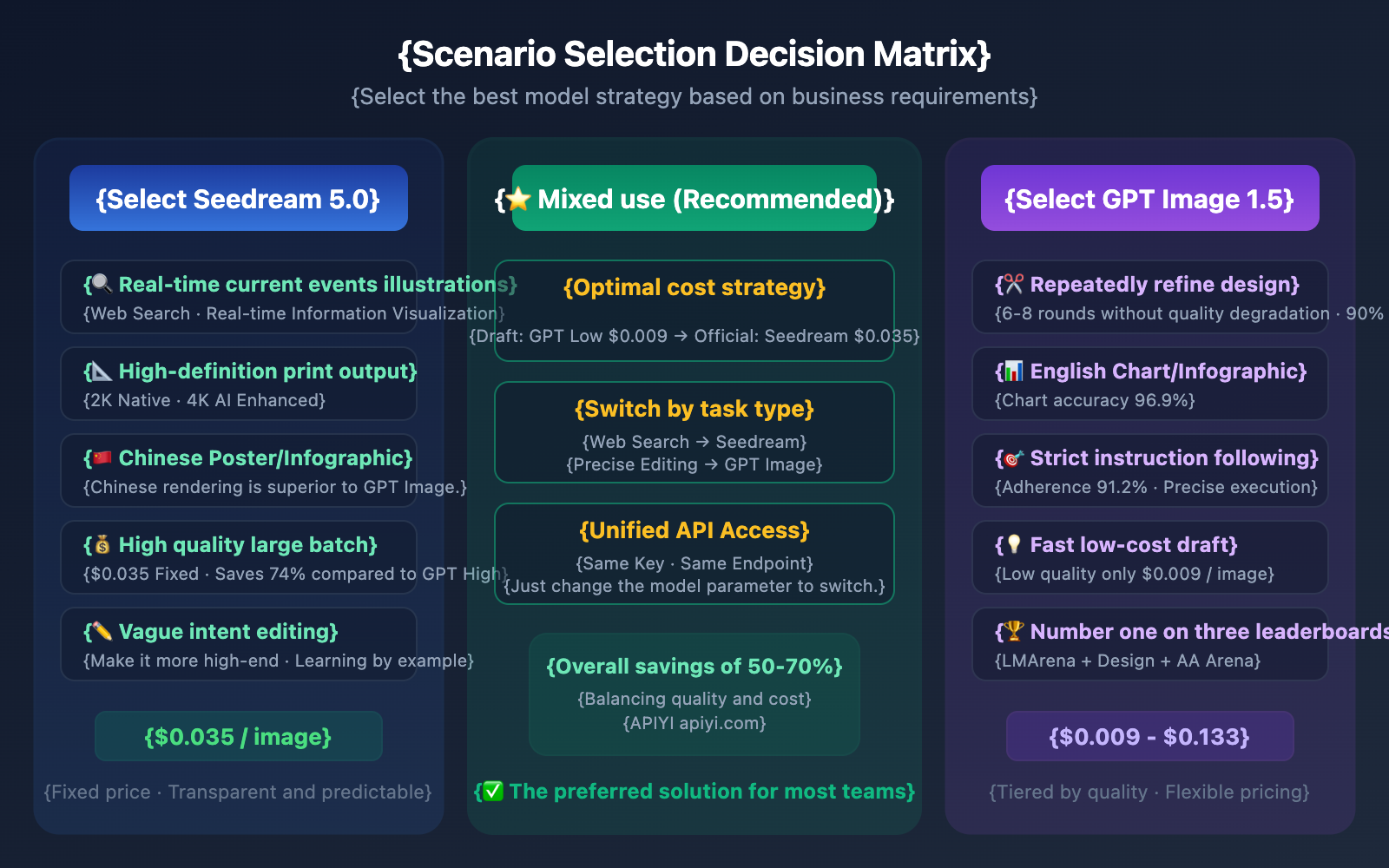The width and height of the screenshot is (1389, 868).
Task: Select the Select Seedream 5.0 header
Action: (238, 199)
